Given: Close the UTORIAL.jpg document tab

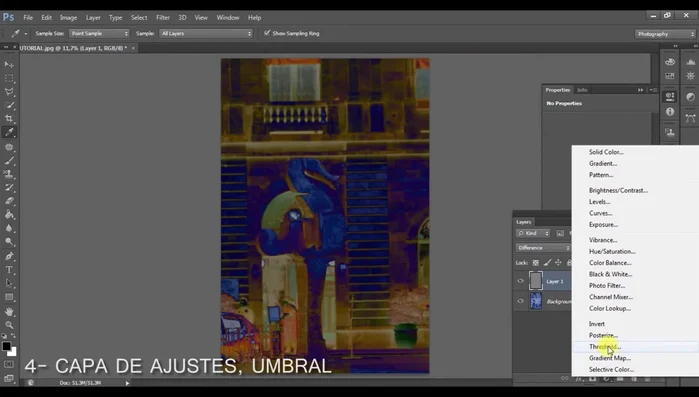Looking at the screenshot, I should click(x=133, y=48).
